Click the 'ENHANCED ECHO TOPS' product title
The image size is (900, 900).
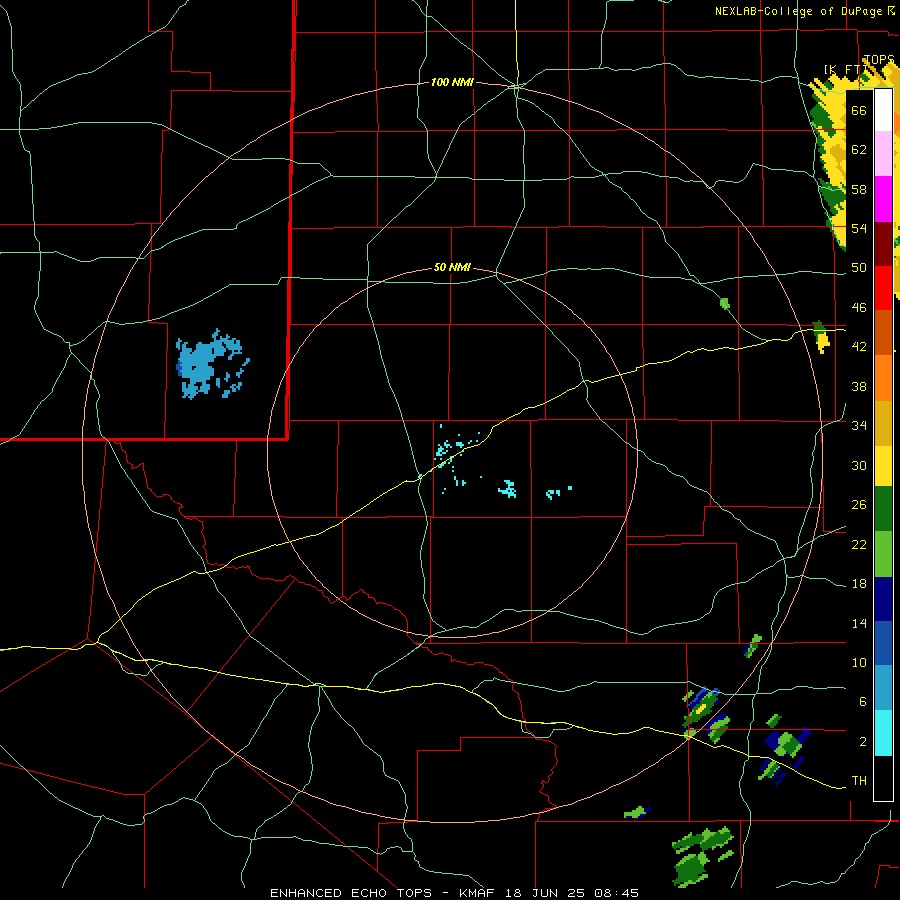(351, 893)
